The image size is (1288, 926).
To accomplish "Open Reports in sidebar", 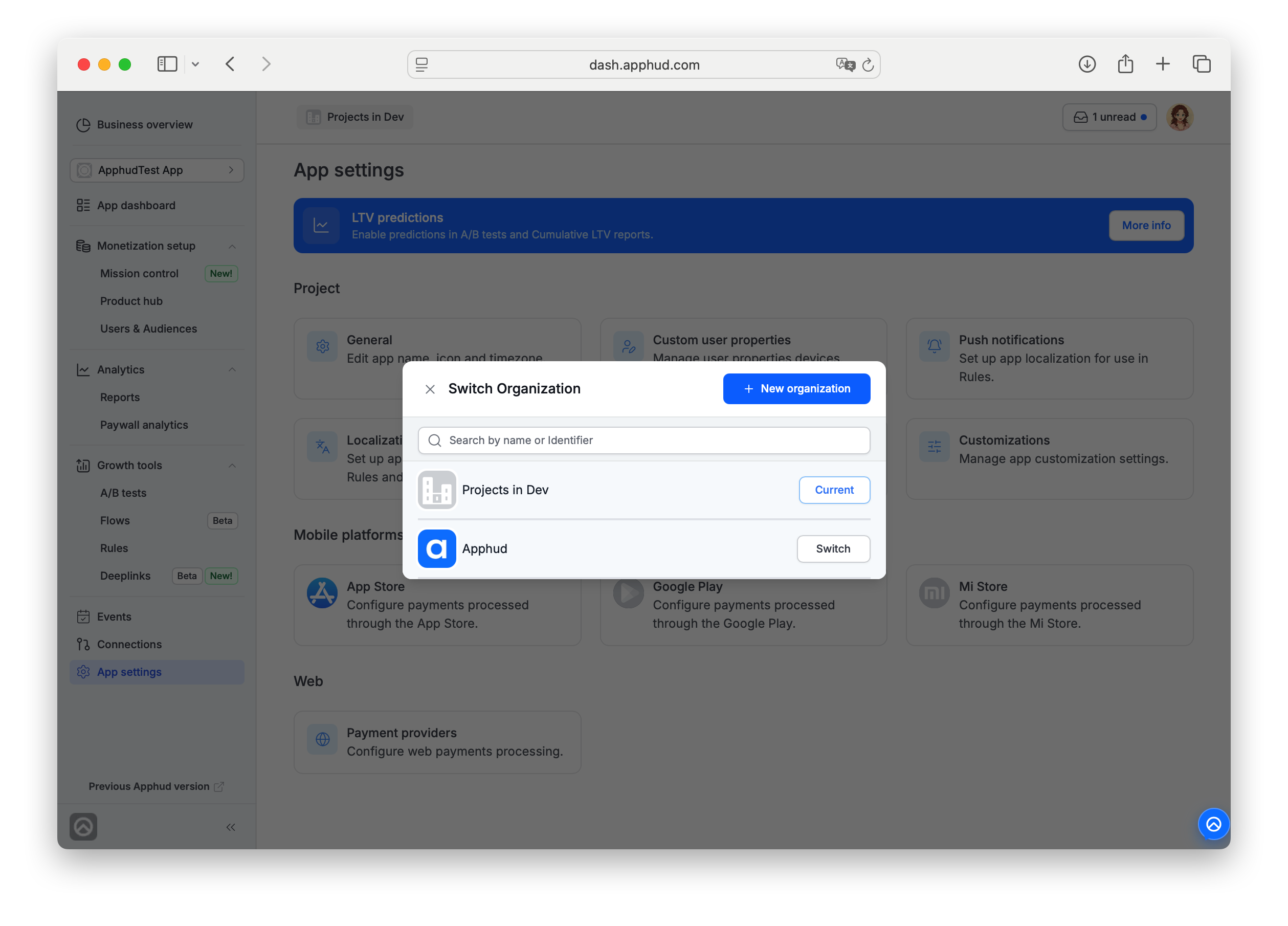I will tap(120, 397).
